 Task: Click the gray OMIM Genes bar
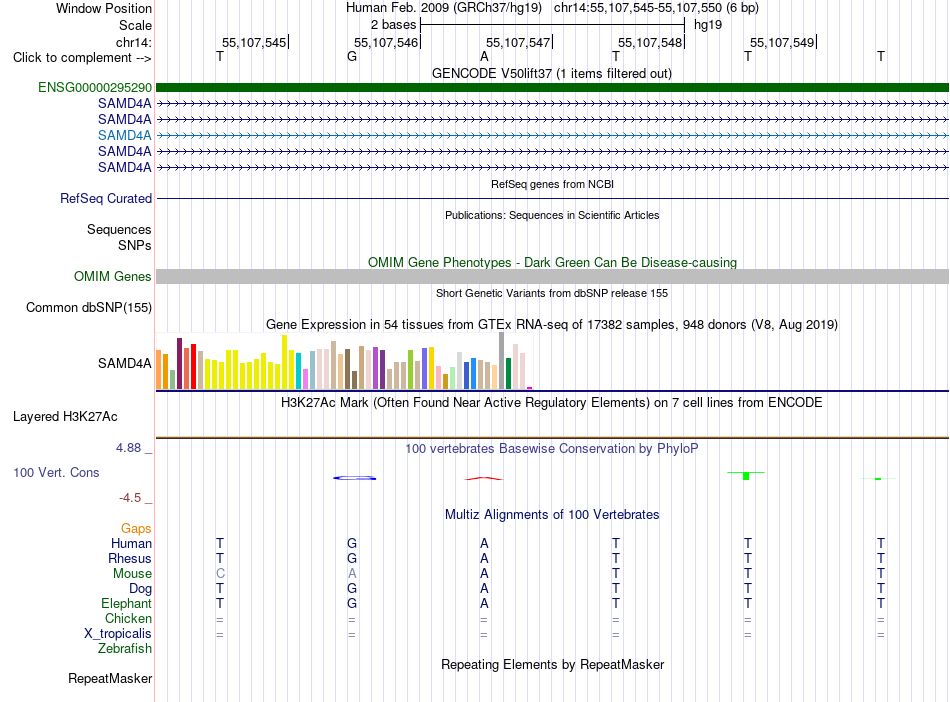(x=552, y=276)
